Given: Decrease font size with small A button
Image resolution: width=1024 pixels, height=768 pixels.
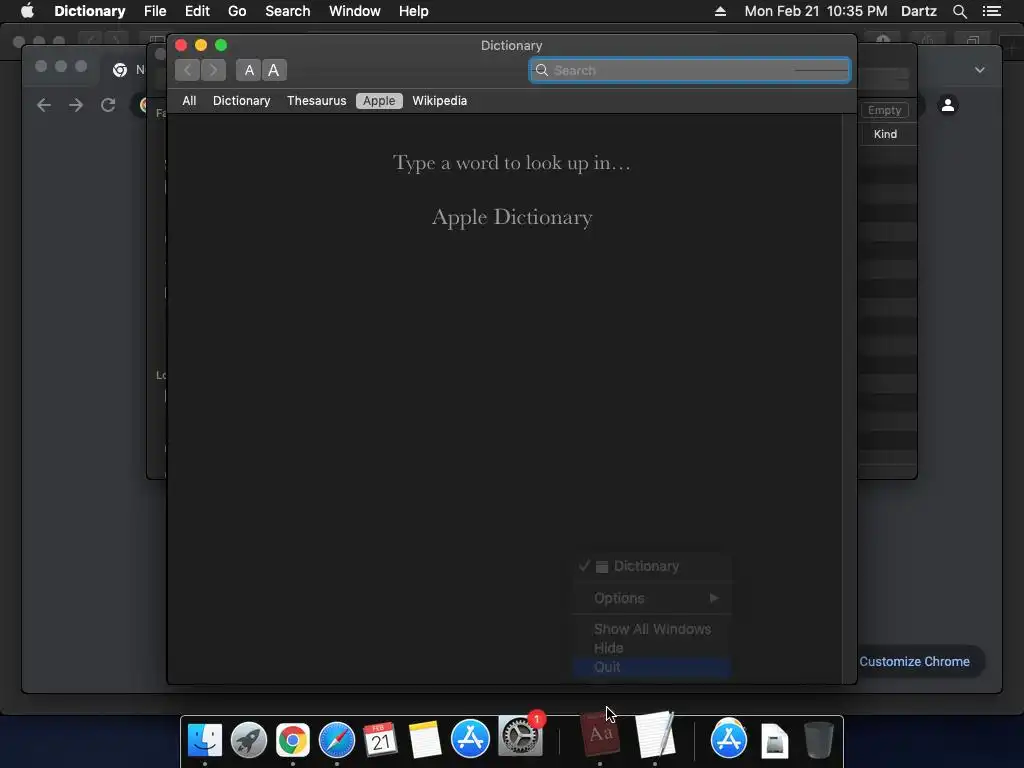Looking at the screenshot, I should click(x=249, y=70).
